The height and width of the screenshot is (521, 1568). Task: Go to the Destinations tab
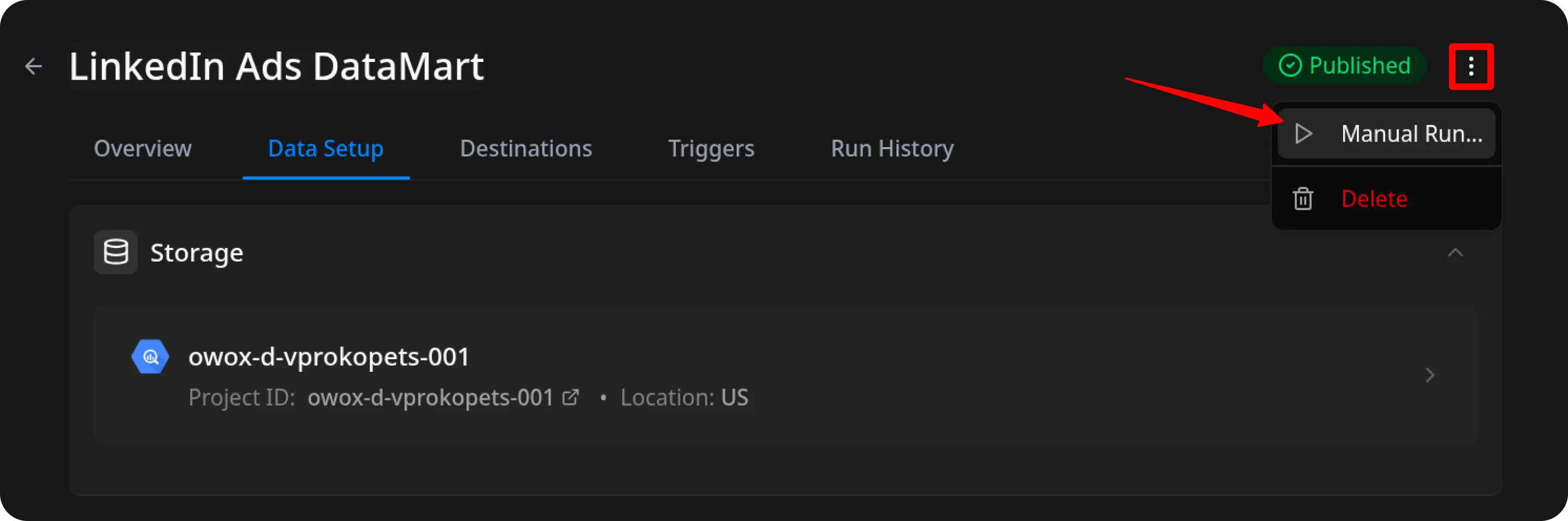526,149
